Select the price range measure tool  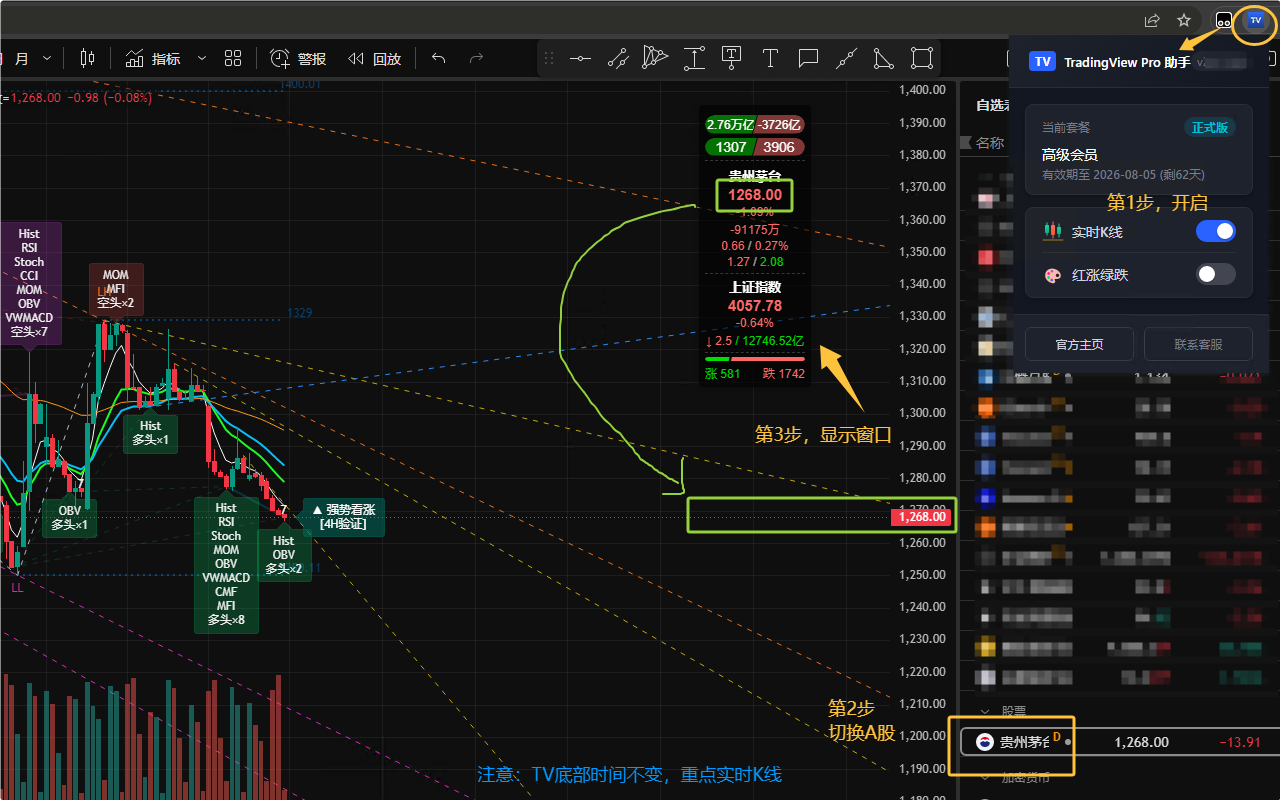point(694,58)
